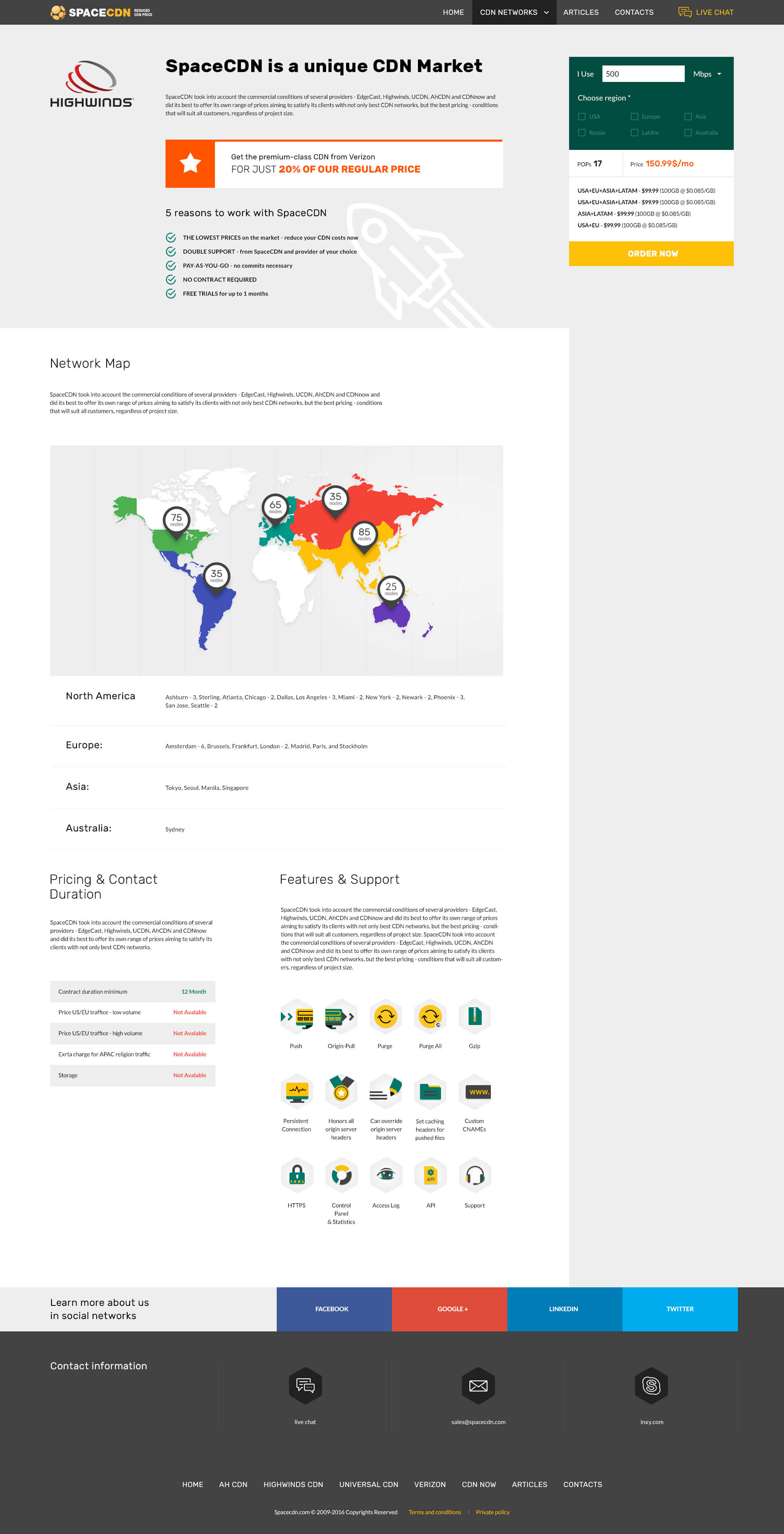Tick the Europe region checkbox
This screenshot has width=784, height=1534.
click(634, 117)
